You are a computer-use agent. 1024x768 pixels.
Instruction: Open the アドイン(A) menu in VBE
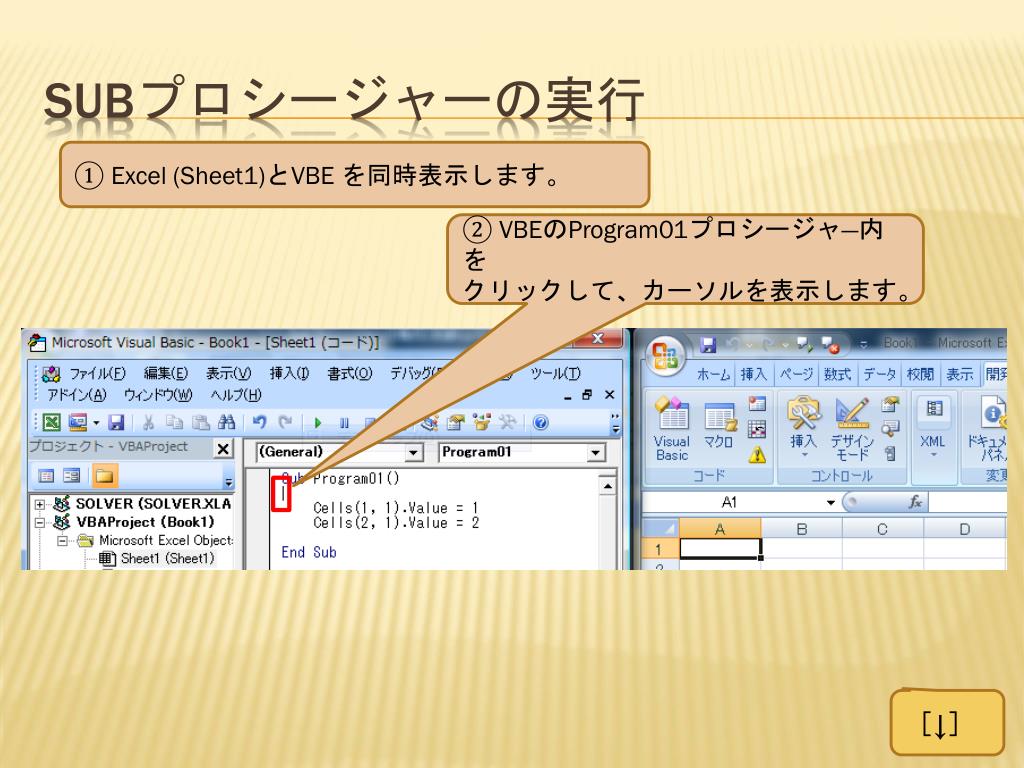[x=76, y=395]
